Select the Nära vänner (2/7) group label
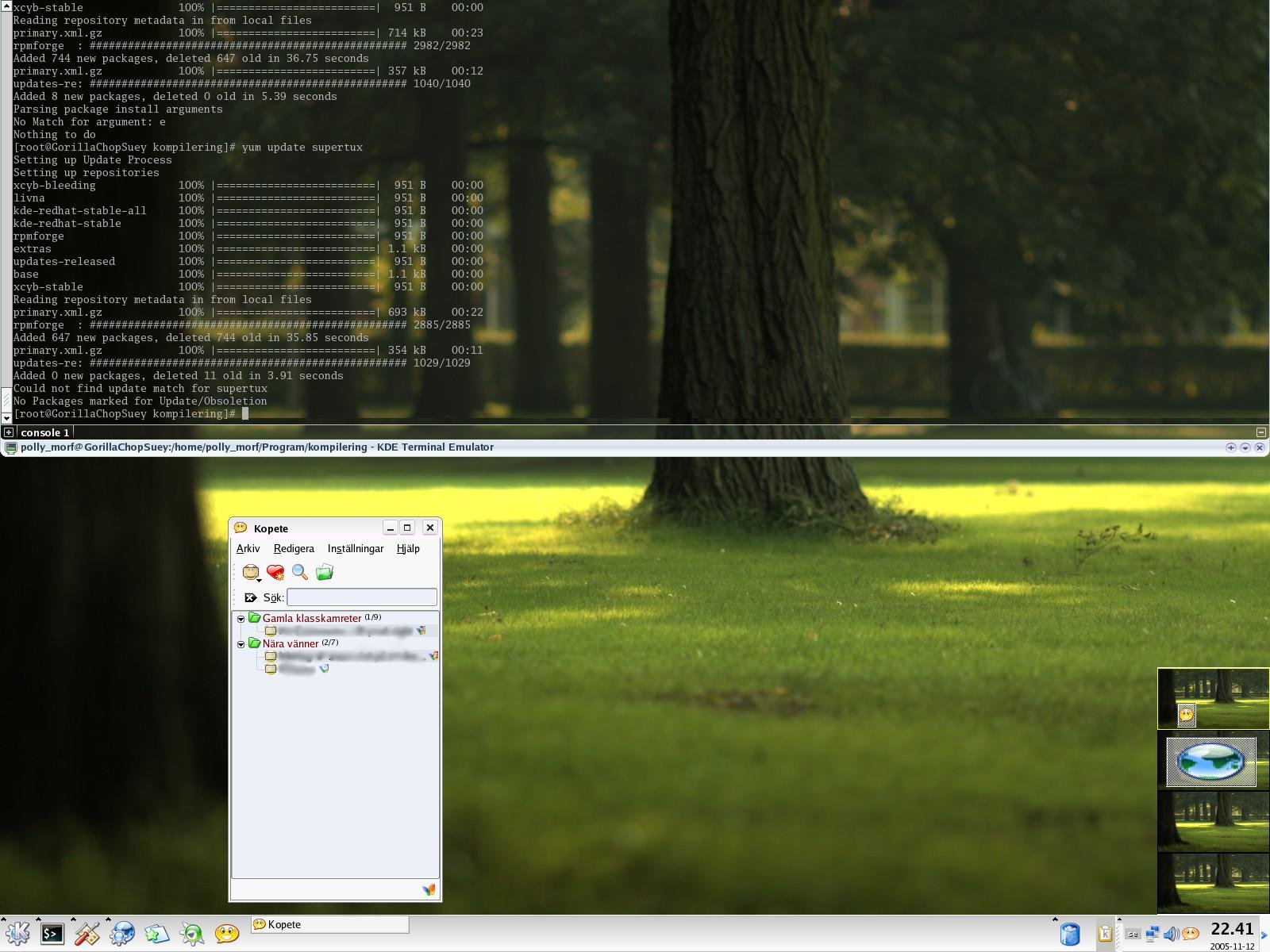The width and height of the screenshot is (1270, 952). coord(300,643)
